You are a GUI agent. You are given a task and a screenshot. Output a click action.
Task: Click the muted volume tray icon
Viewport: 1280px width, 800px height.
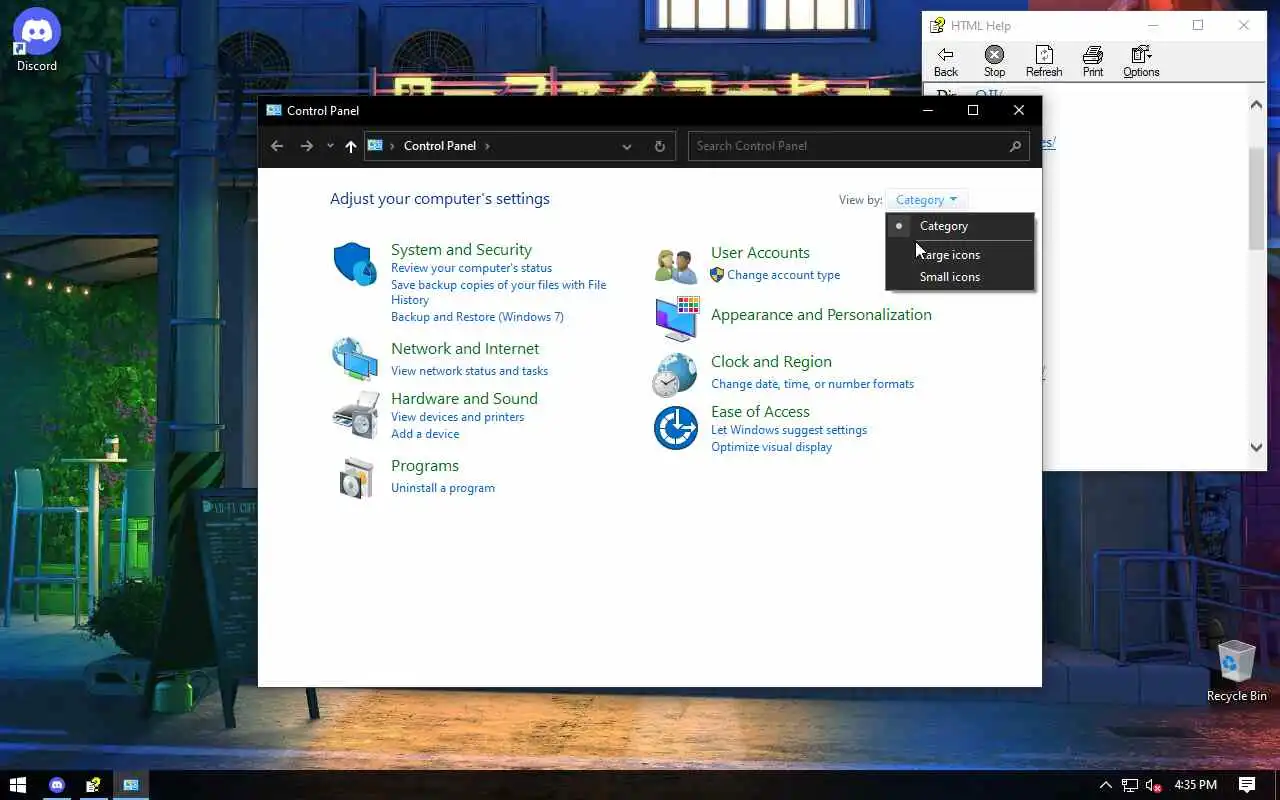coord(1153,785)
